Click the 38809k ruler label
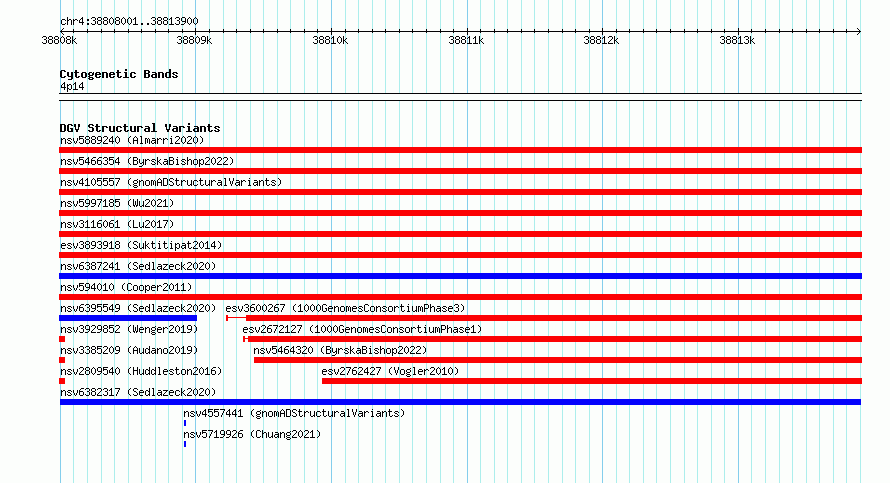Screen dimensions: 890x483 (194, 40)
